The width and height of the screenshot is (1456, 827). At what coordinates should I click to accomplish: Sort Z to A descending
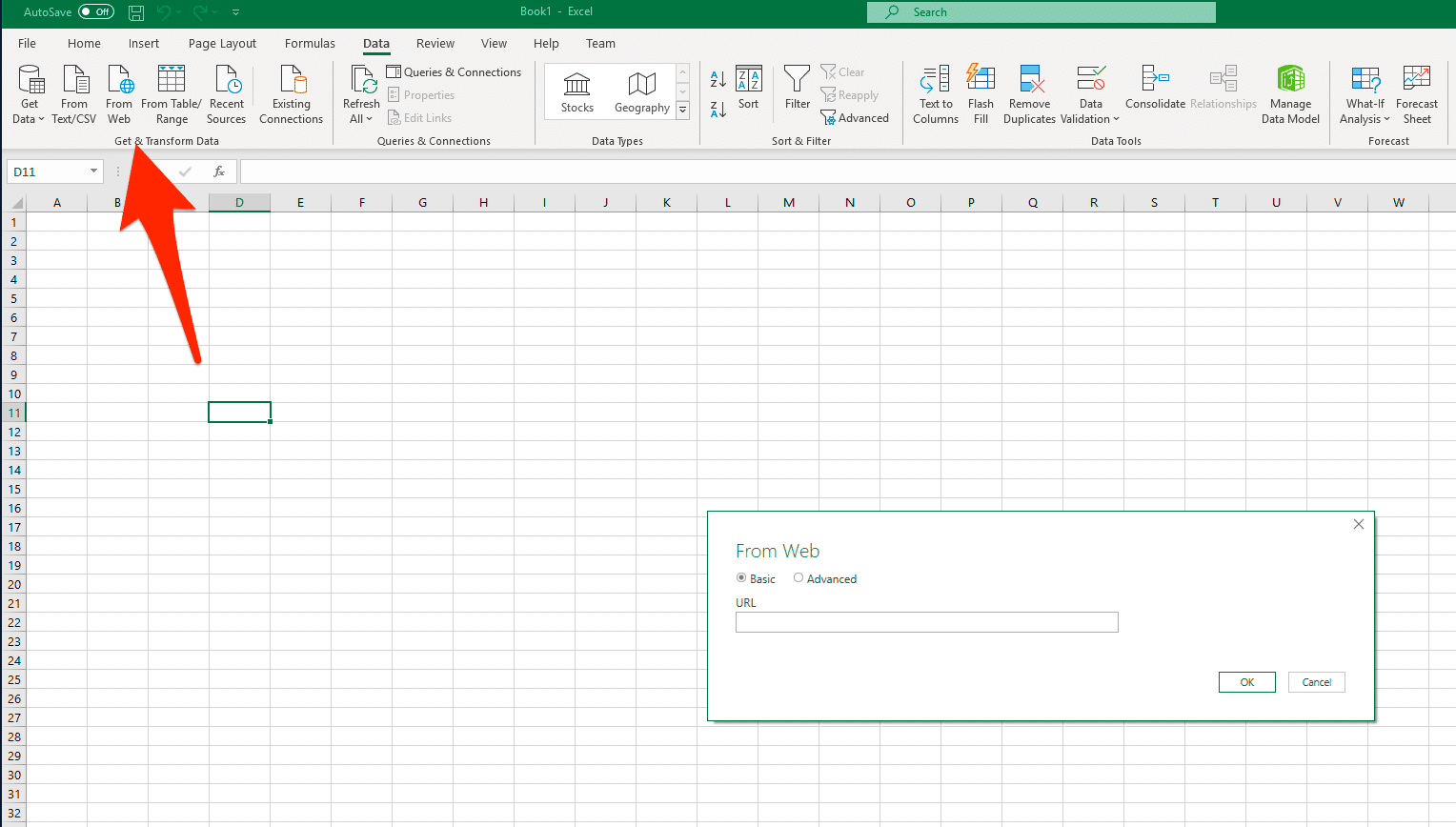718,110
